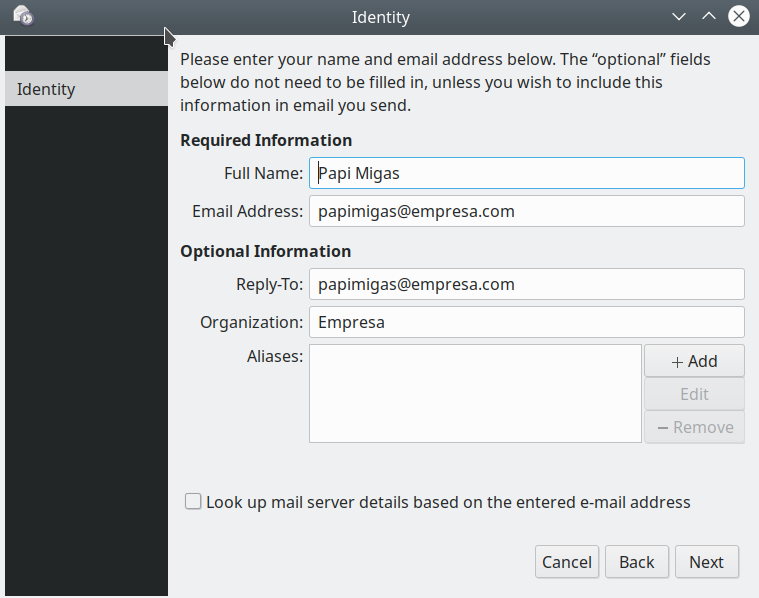Select the Identity step in sidebar
The height and width of the screenshot is (598, 759).
point(86,89)
